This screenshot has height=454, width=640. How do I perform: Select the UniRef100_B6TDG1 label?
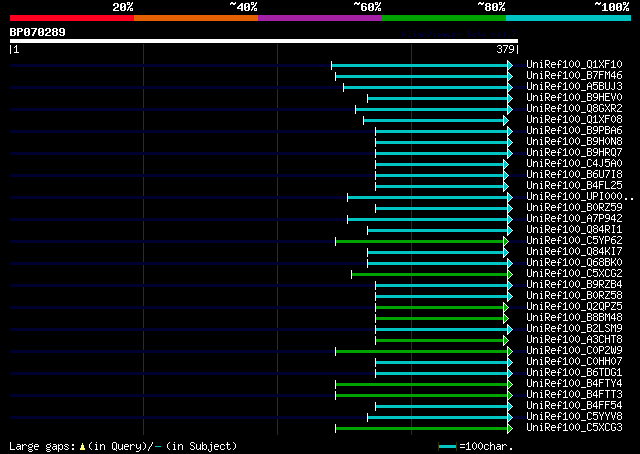574,373
